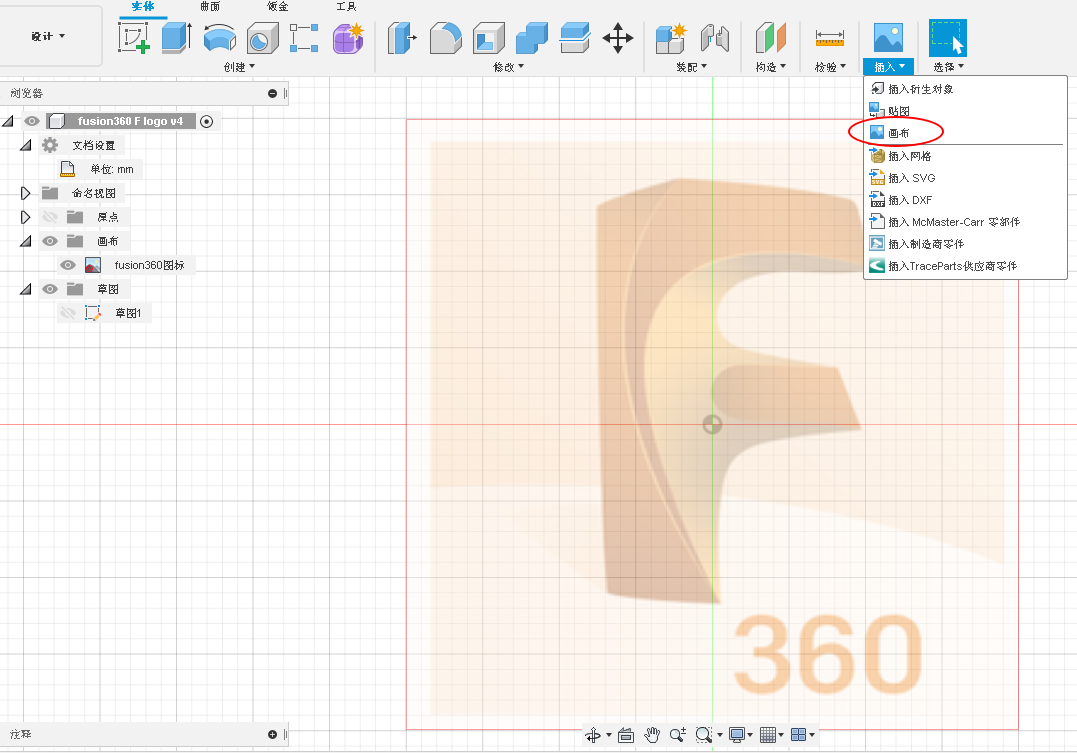Image resolution: width=1077 pixels, height=753 pixels.
Task: Choose 插入 McMaster-Carr 零部件 entry
Action: click(965, 222)
